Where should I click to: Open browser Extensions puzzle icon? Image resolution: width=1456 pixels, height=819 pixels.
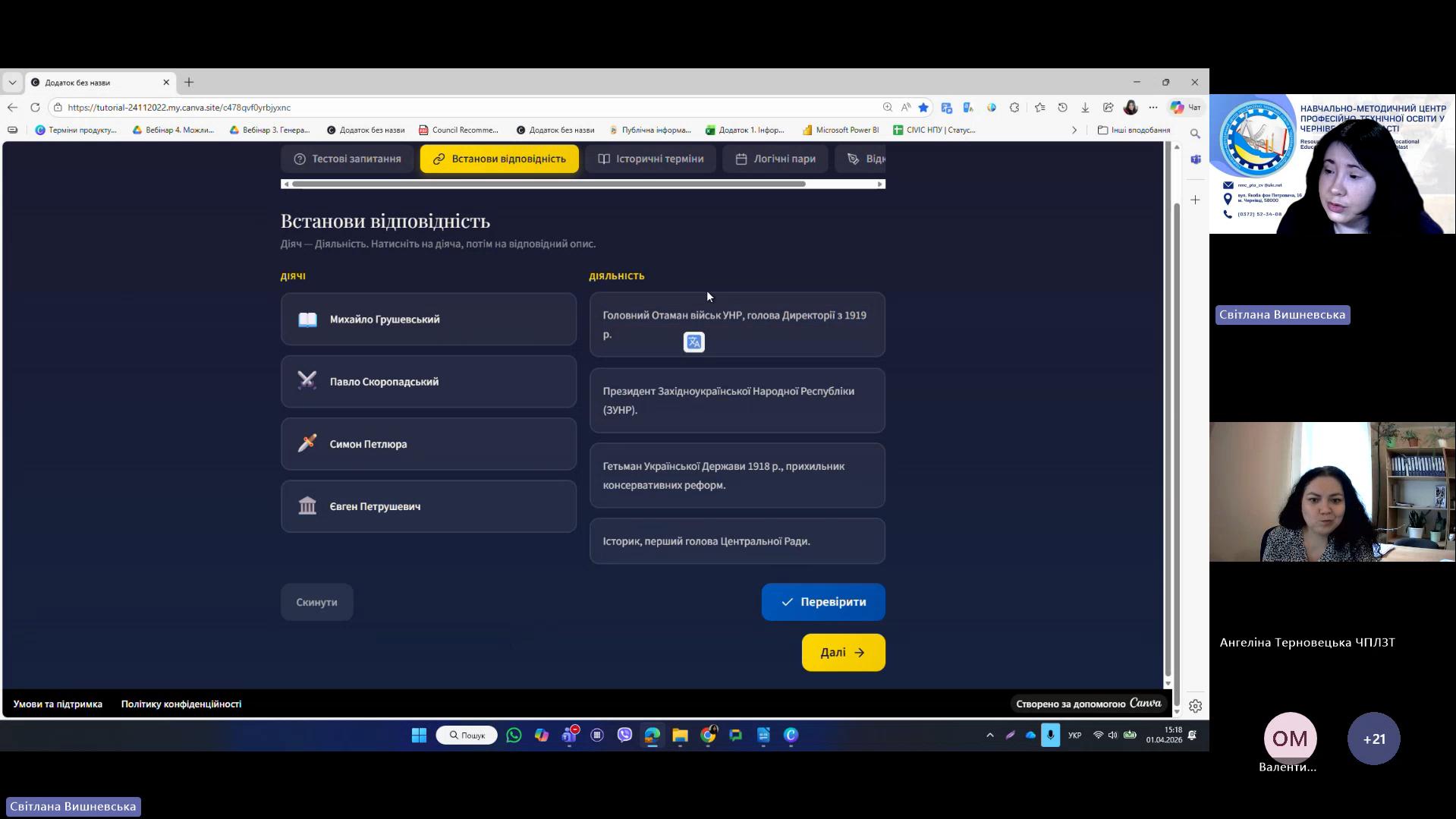pyautogui.click(x=1014, y=108)
